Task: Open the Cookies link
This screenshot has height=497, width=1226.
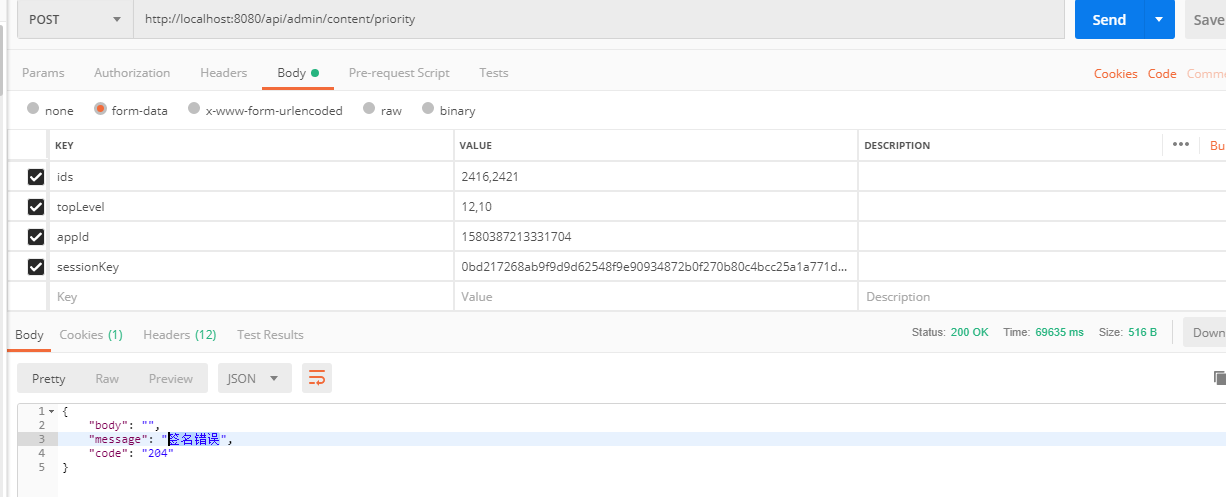Action: pyautogui.click(x=1115, y=74)
